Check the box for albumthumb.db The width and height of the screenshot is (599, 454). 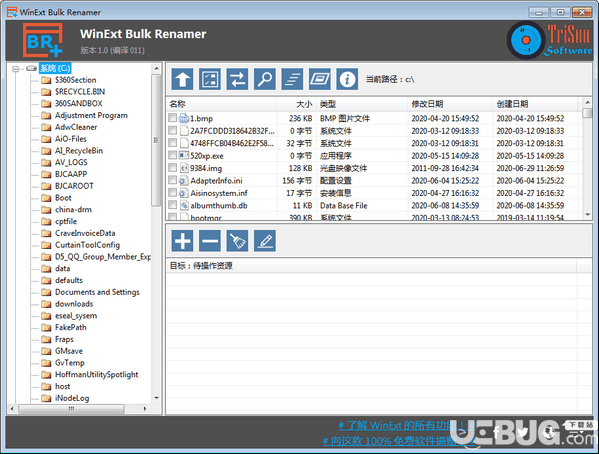(x=172, y=205)
